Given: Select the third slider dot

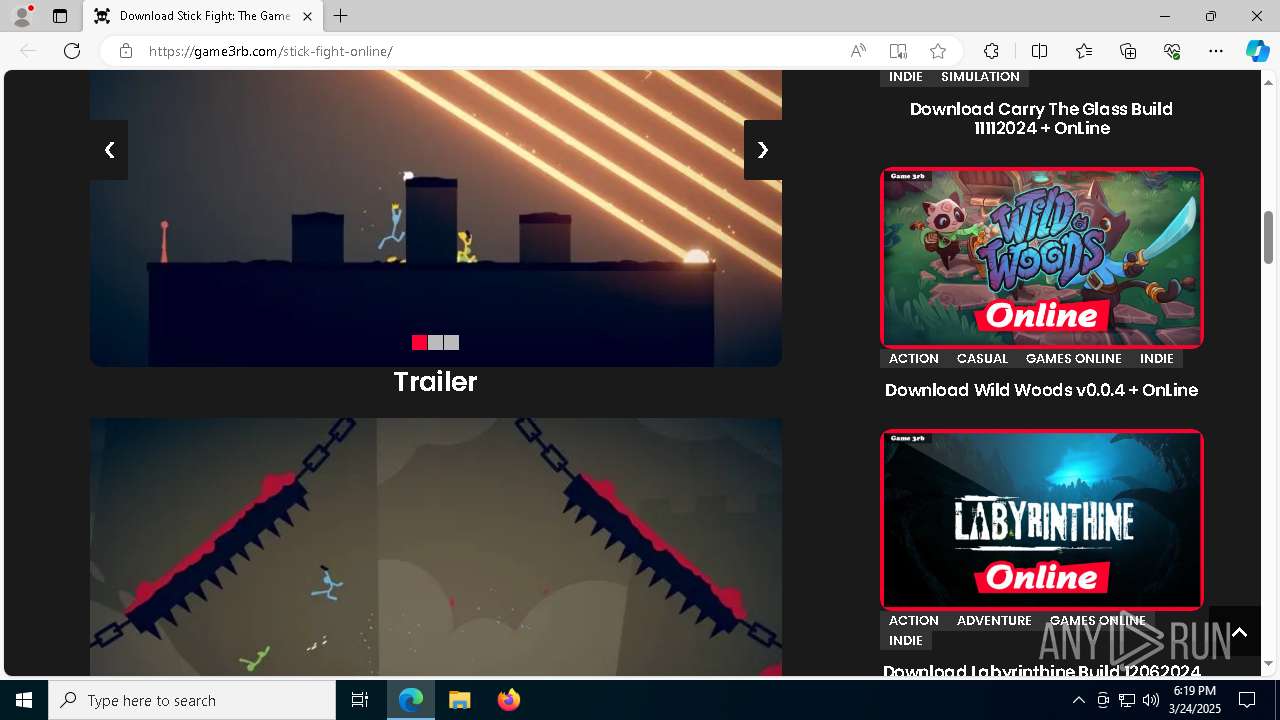Looking at the screenshot, I should pos(451,342).
